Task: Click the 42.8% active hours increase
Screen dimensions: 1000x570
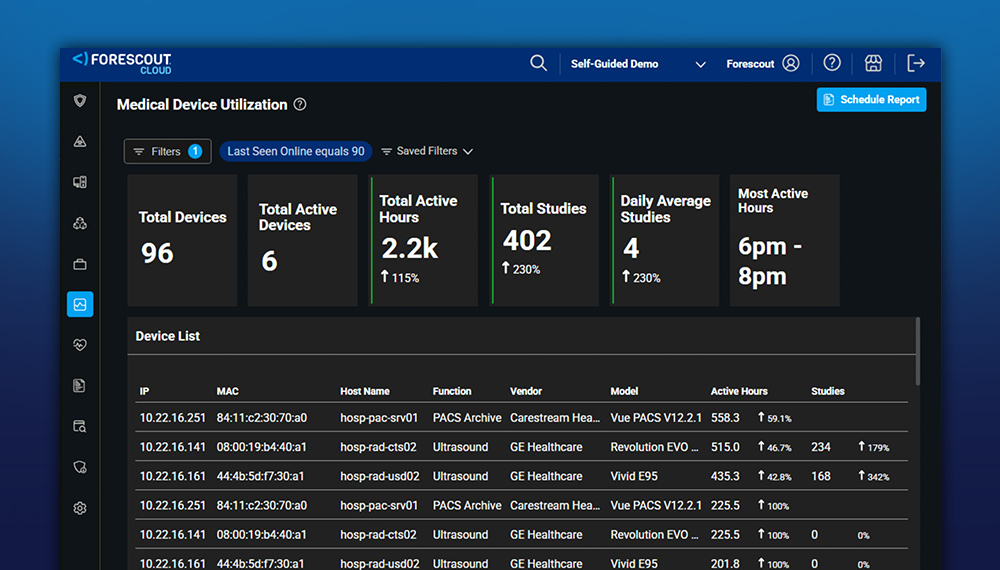Action: coord(775,476)
